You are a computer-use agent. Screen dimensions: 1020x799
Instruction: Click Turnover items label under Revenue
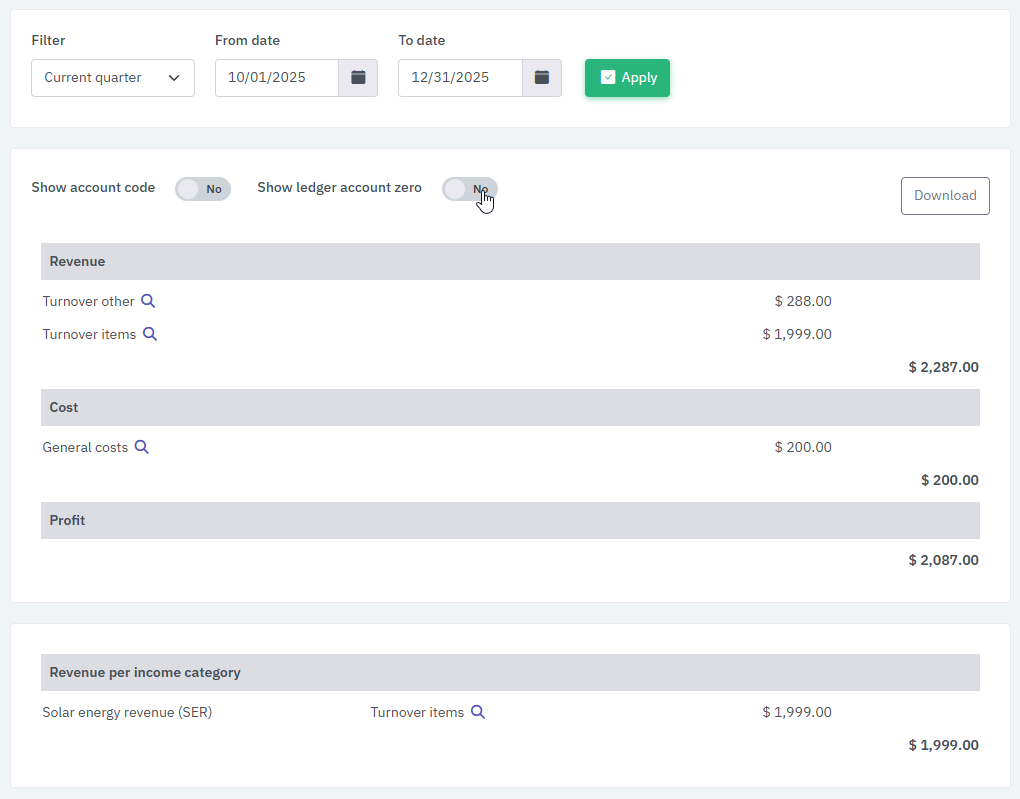pyautogui.click(x=89, y=334)
